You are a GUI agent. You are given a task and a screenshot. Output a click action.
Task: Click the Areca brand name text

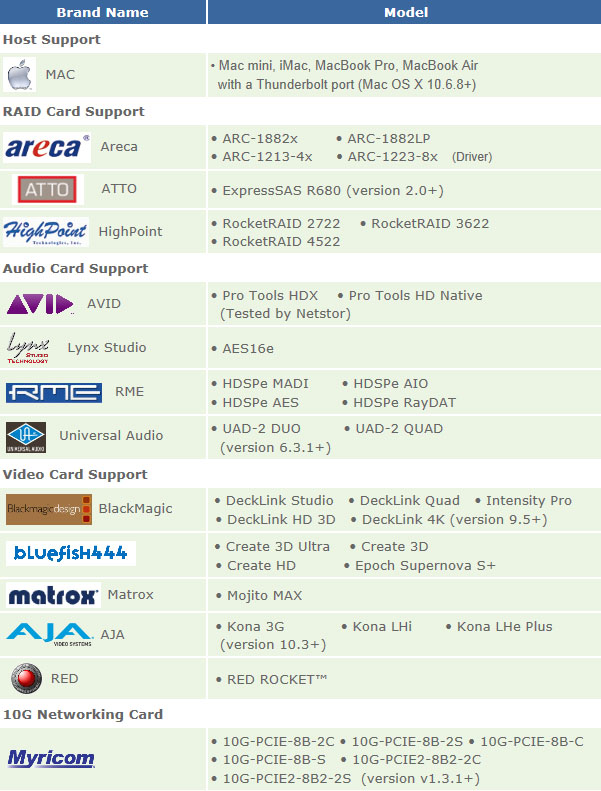(x=119, y=147)
